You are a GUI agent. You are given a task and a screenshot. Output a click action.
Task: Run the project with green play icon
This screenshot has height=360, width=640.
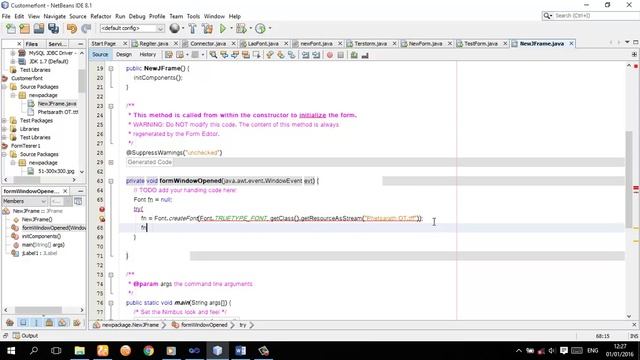coord(223,29)
